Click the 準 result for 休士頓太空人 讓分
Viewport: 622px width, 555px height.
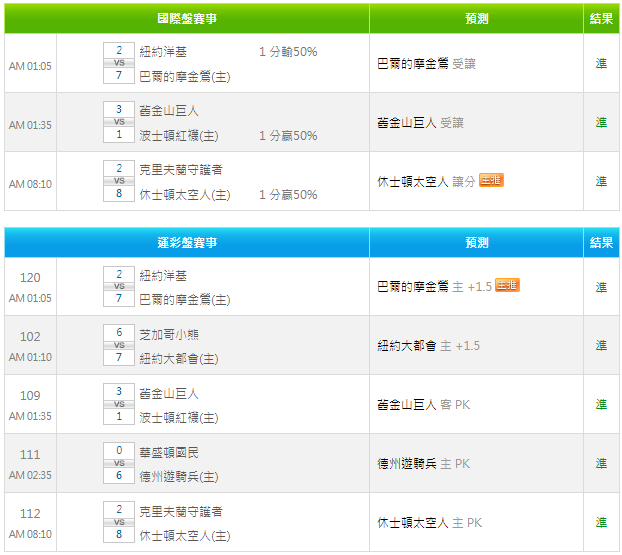coord(601,182)
